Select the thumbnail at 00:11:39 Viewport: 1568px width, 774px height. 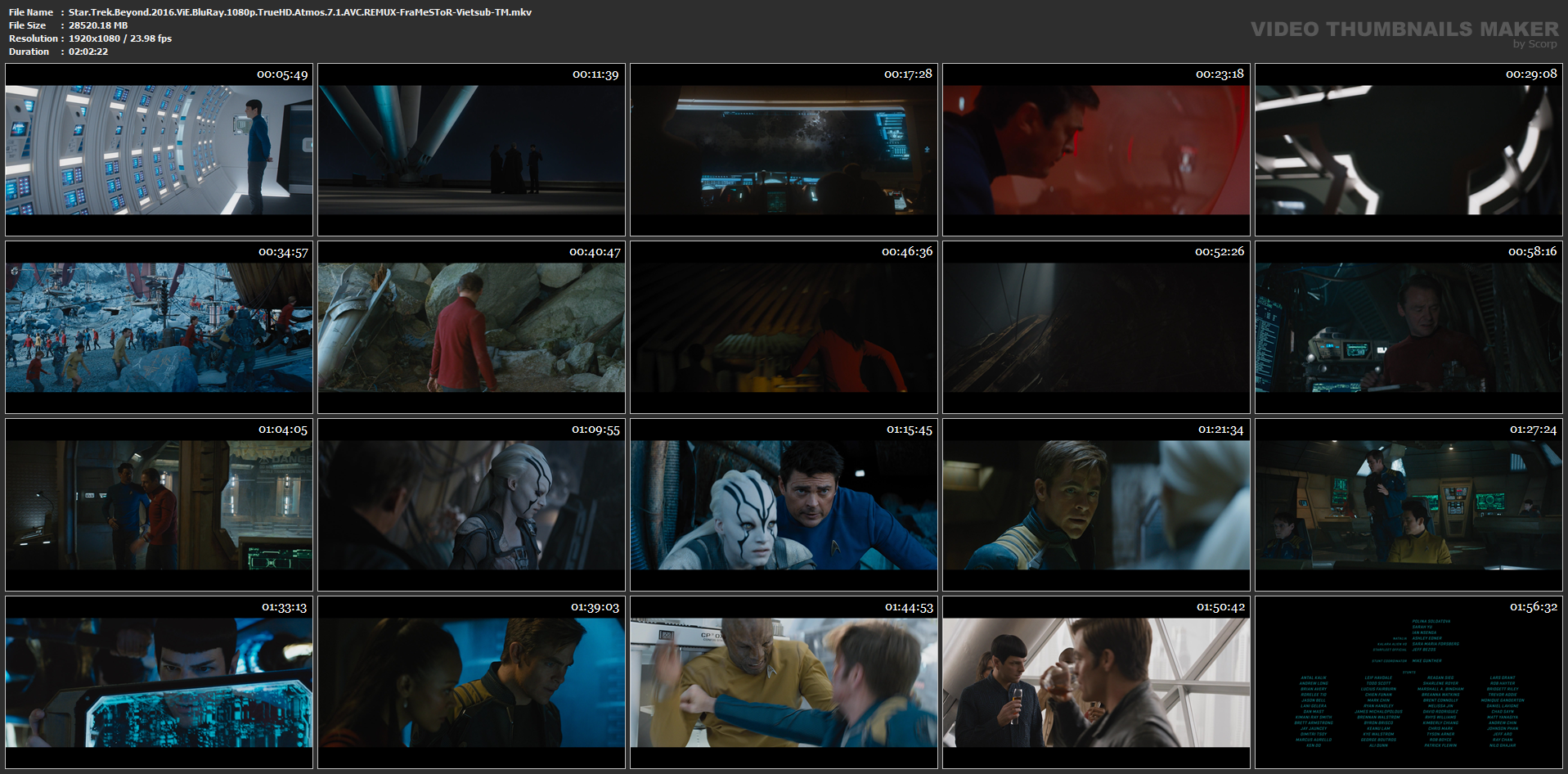471,150
